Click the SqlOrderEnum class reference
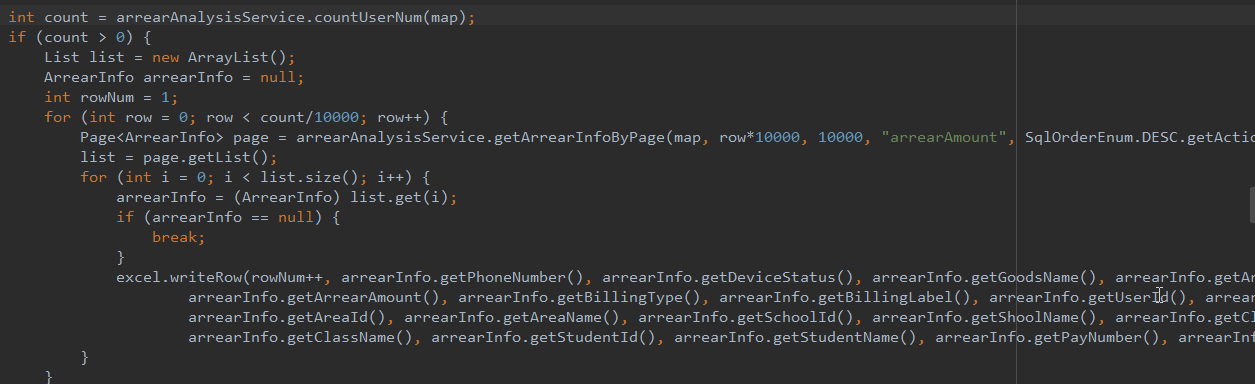The image size is (1255, 384). (1078, 137)
